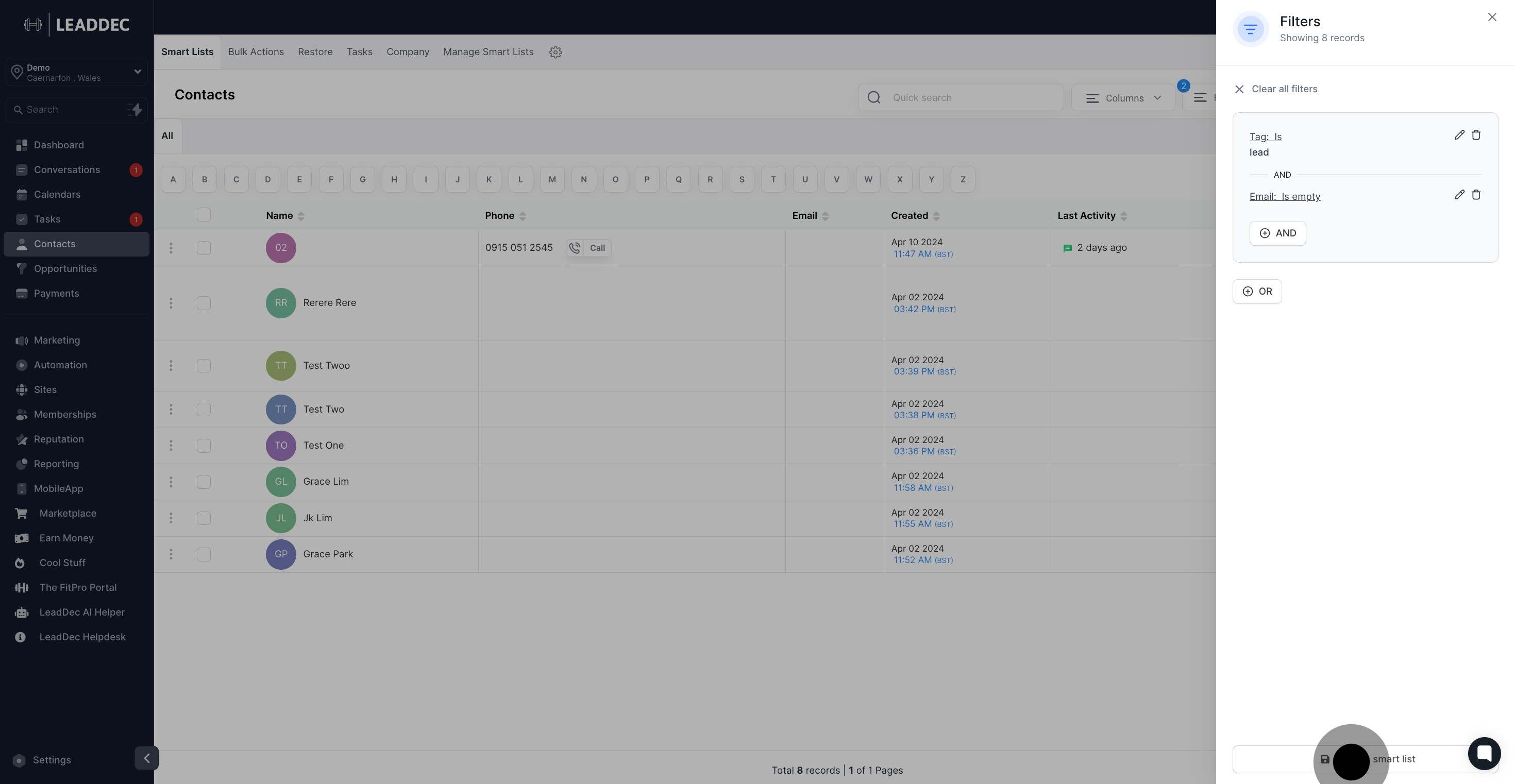Filter contacts by letter M
Screen dimensions: 1515x784
pos(552,180)
